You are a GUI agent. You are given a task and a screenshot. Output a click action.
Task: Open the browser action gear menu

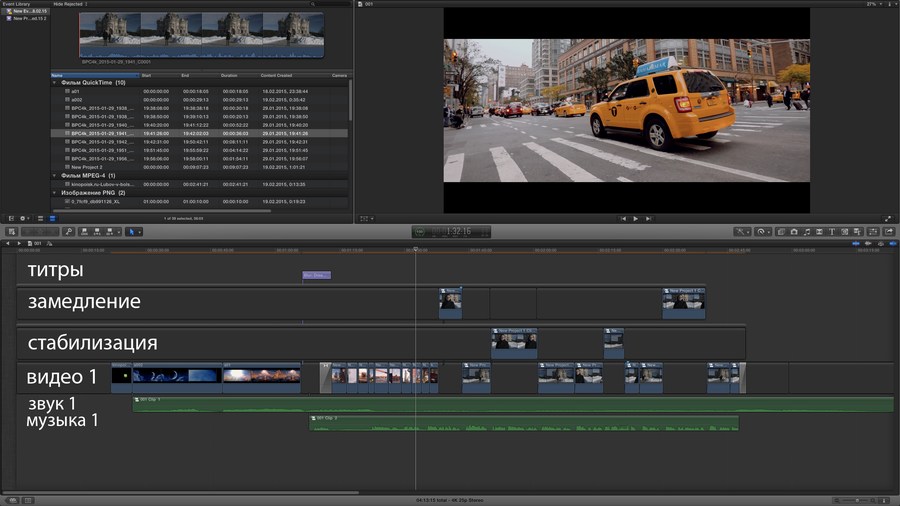(25, 219)
